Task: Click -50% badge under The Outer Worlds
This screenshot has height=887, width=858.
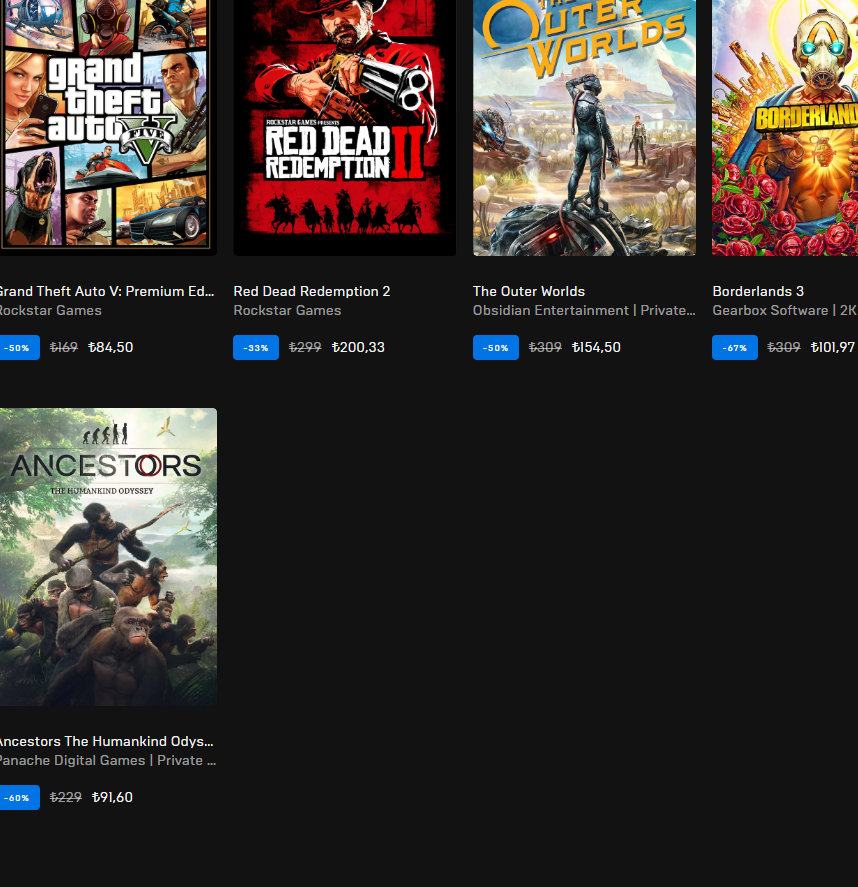Action: click(x=495, y=347)
